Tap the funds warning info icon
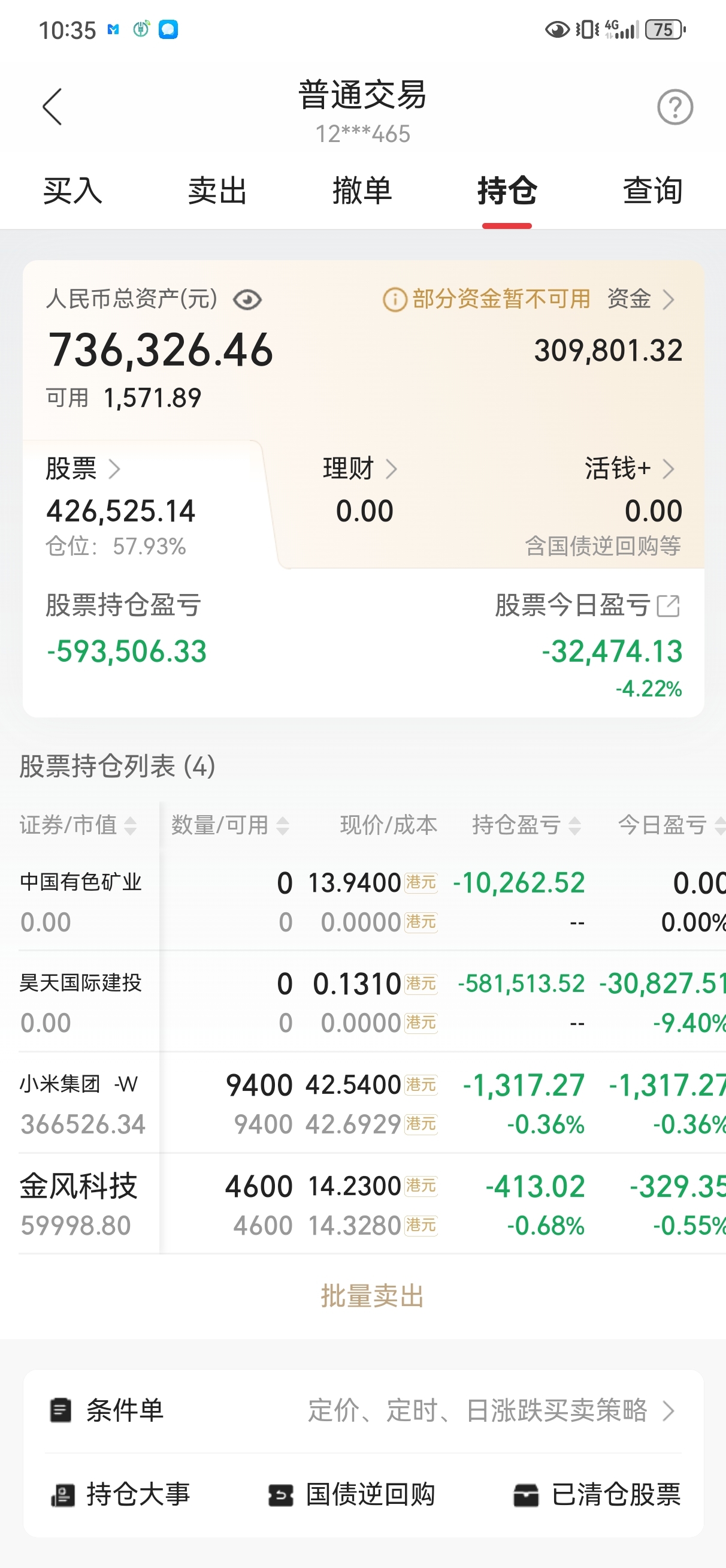Image resolution: width=726 pixels, height=1568 pixels. click(x=394, y=300)
